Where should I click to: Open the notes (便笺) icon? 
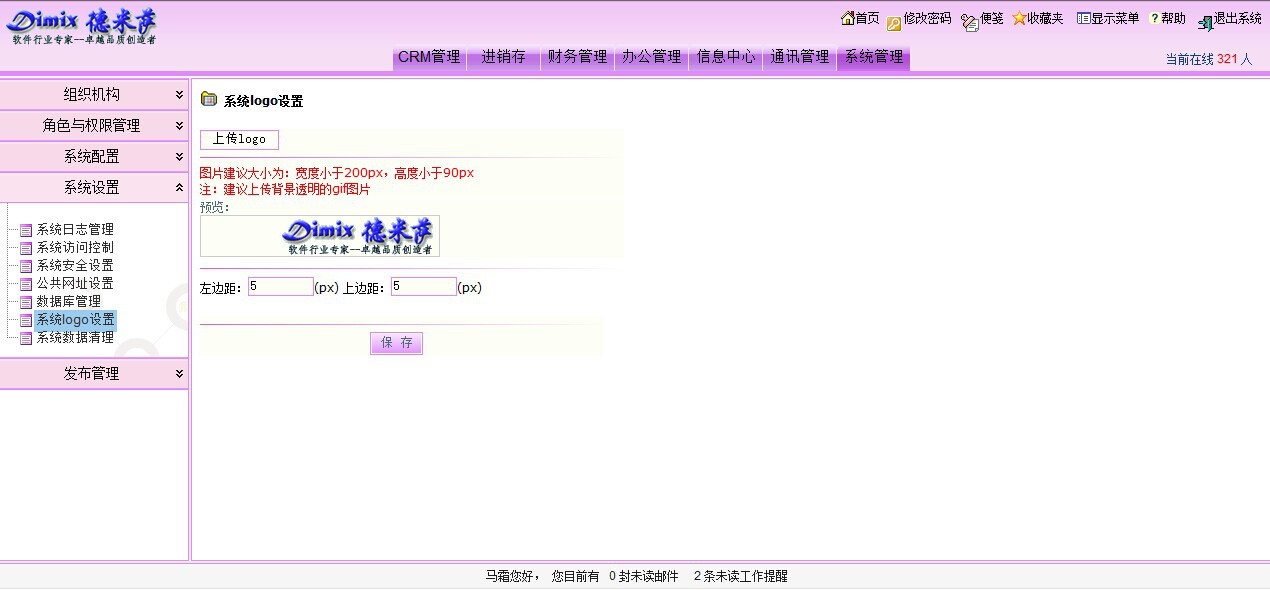point(969,22)
